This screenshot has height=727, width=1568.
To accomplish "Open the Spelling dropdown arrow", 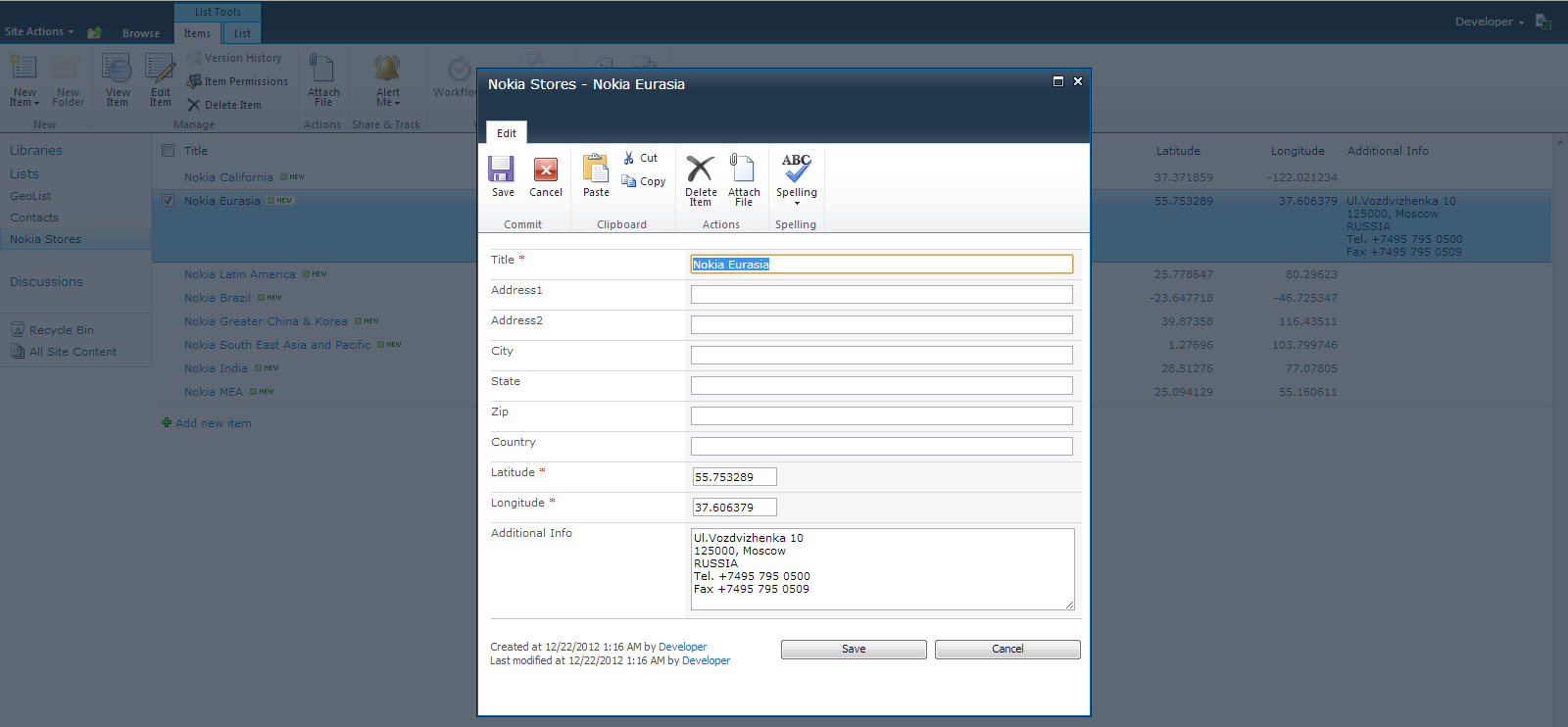I will (x=797, y=203).
